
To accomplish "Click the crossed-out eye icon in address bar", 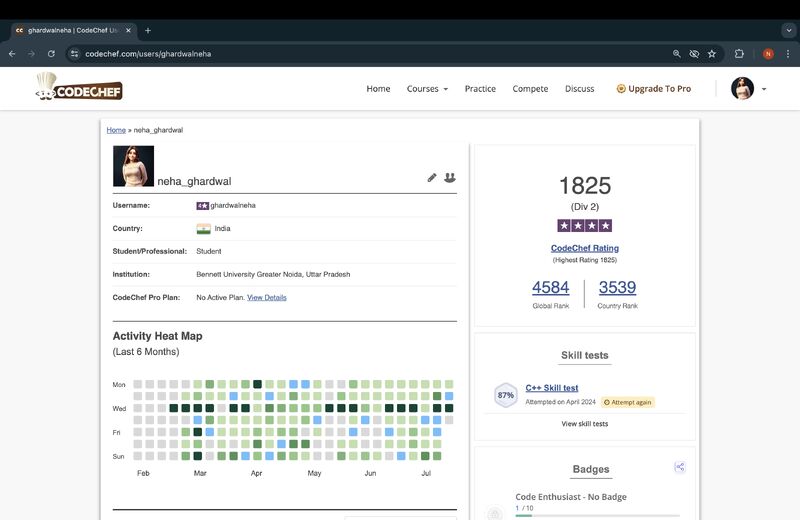I will (x=694, y=54).
